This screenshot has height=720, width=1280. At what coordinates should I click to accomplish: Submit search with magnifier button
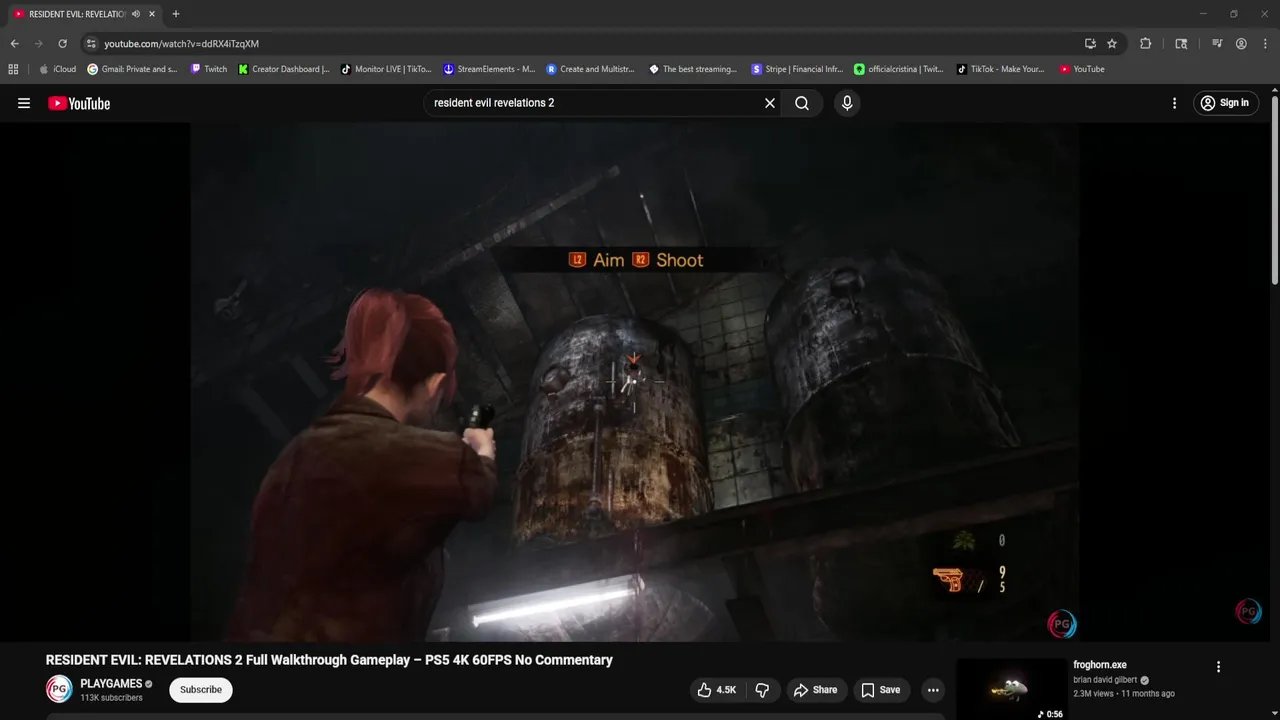[x=802, y=103]
